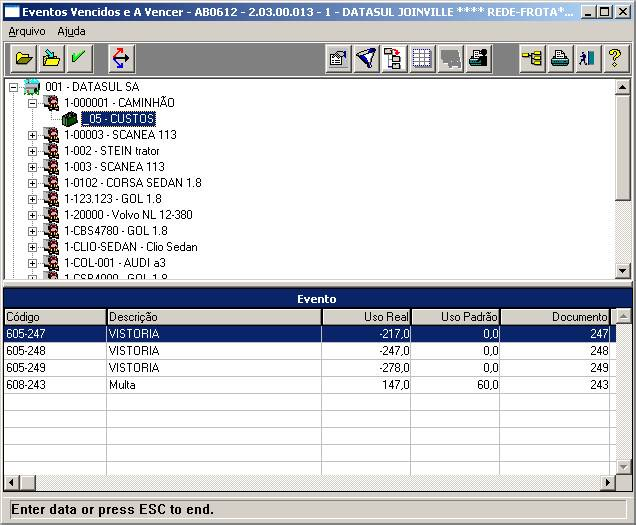Click the open folder toolbar icon
This screenshot has width=636, height=525.
[x=24, y=59]
